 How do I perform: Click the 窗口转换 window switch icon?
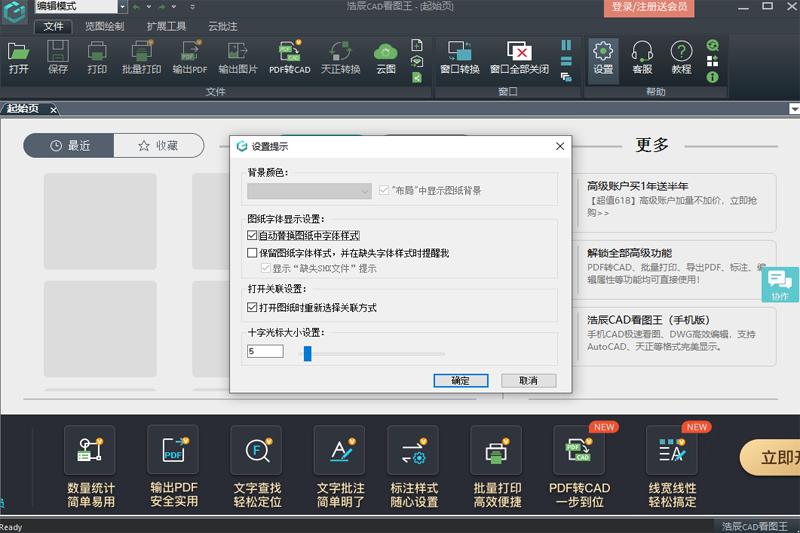click(460, 58)
